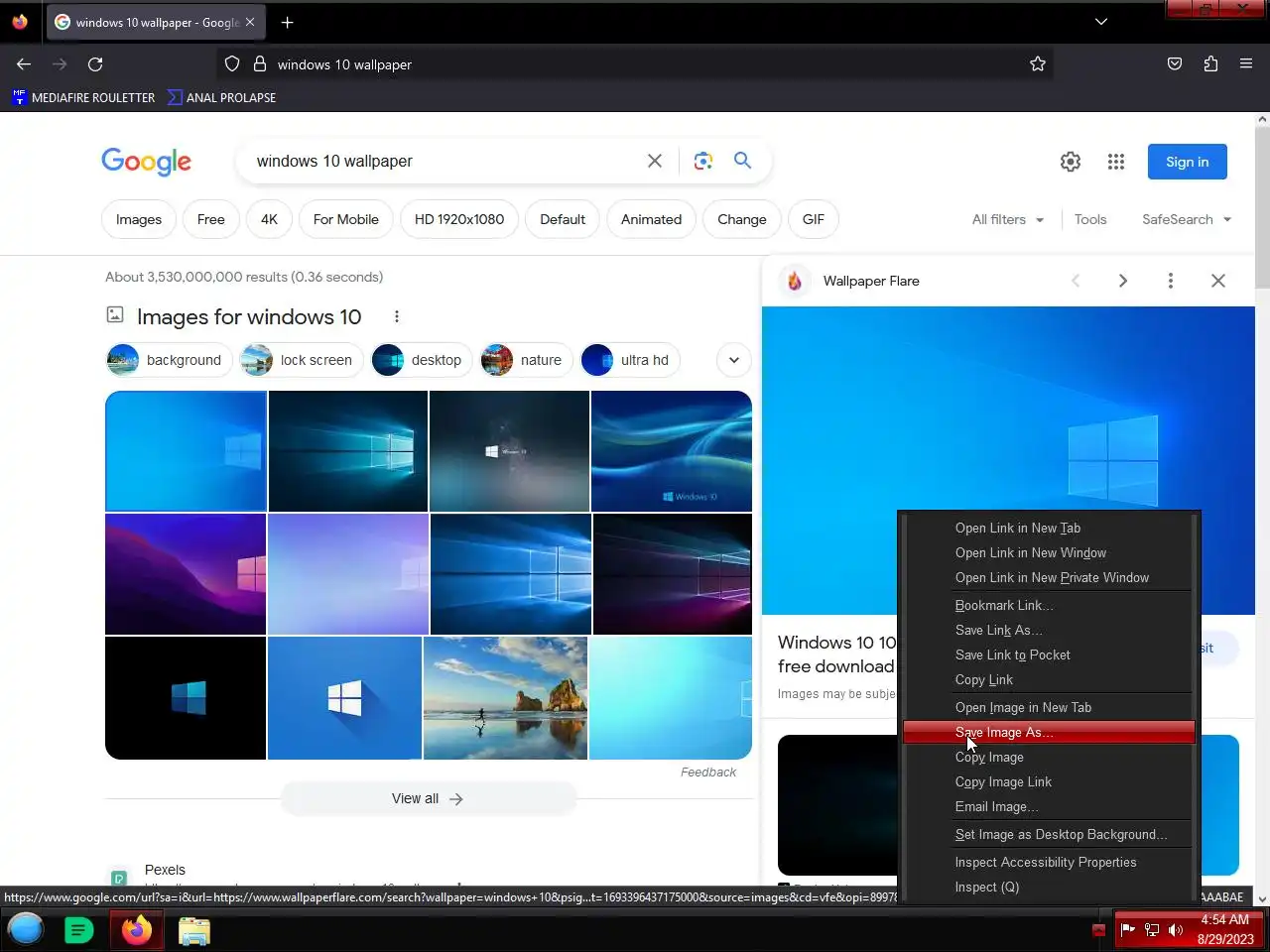The height and width of the screenshot is (952, 1270).
Task: Open a new tab with the plus button
Action: pyautogui.click(x=287, y=22)
